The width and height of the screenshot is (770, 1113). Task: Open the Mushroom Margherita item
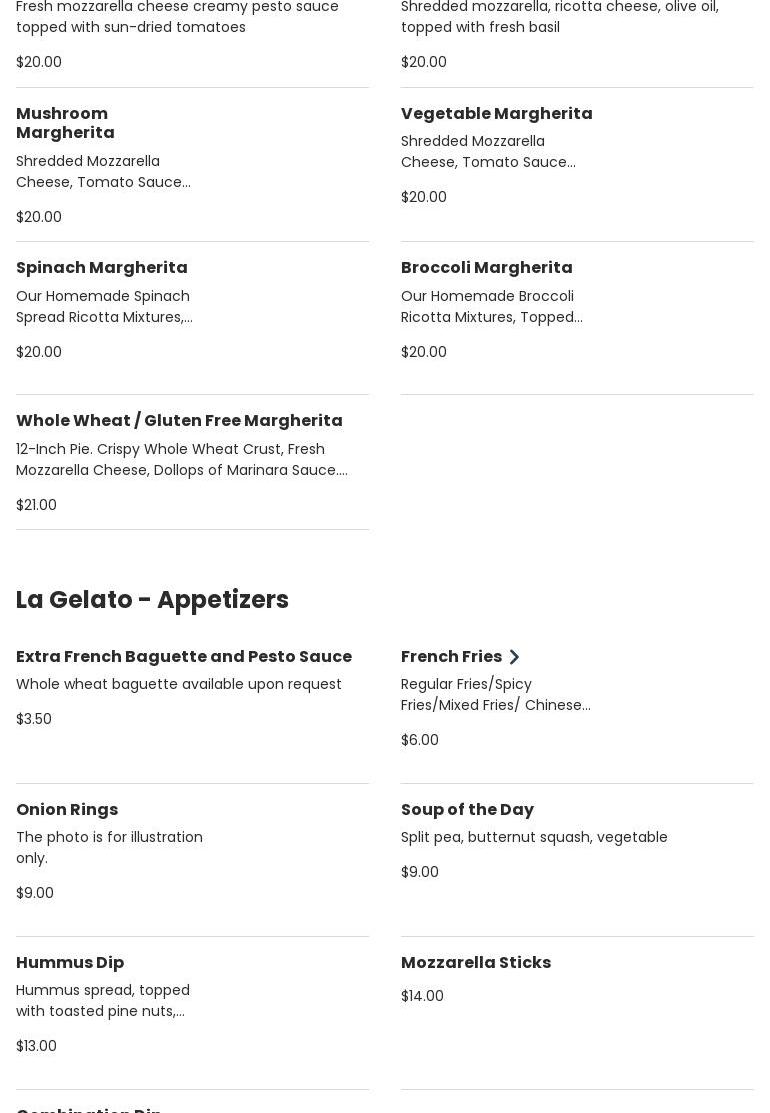[65, 123]
